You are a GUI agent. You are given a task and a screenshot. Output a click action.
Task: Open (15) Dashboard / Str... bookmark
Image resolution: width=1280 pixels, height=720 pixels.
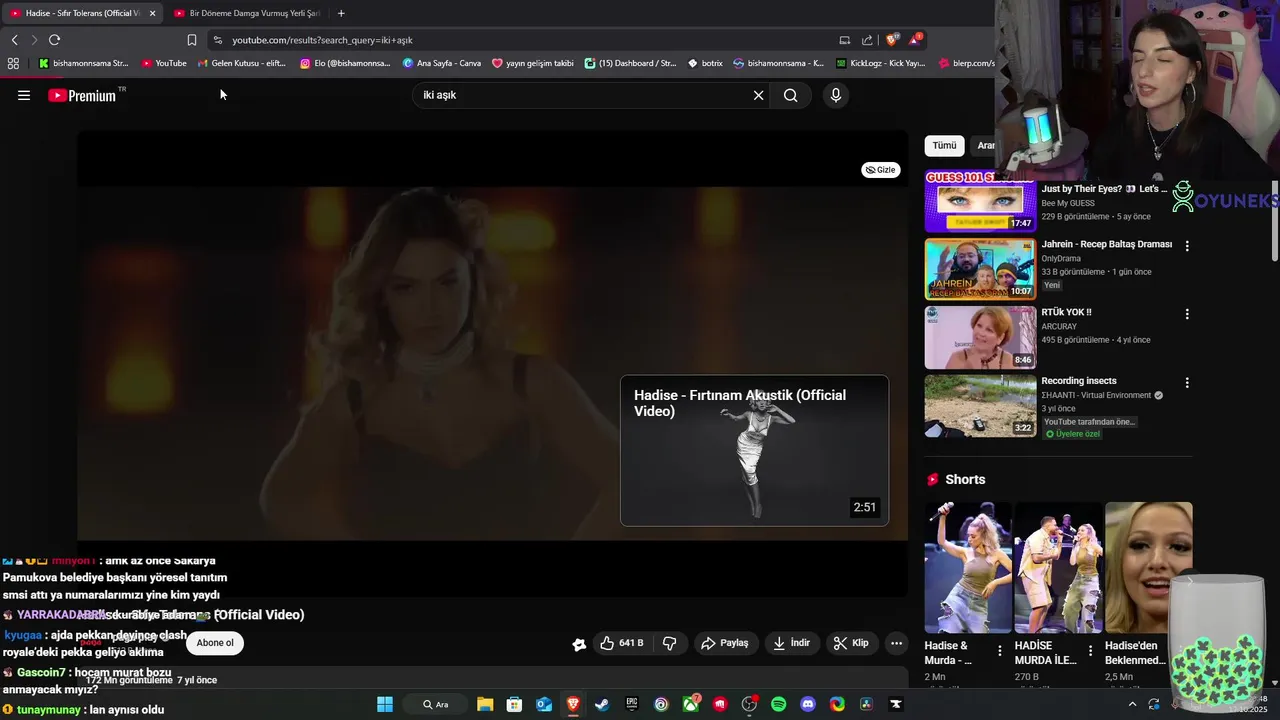631,63
